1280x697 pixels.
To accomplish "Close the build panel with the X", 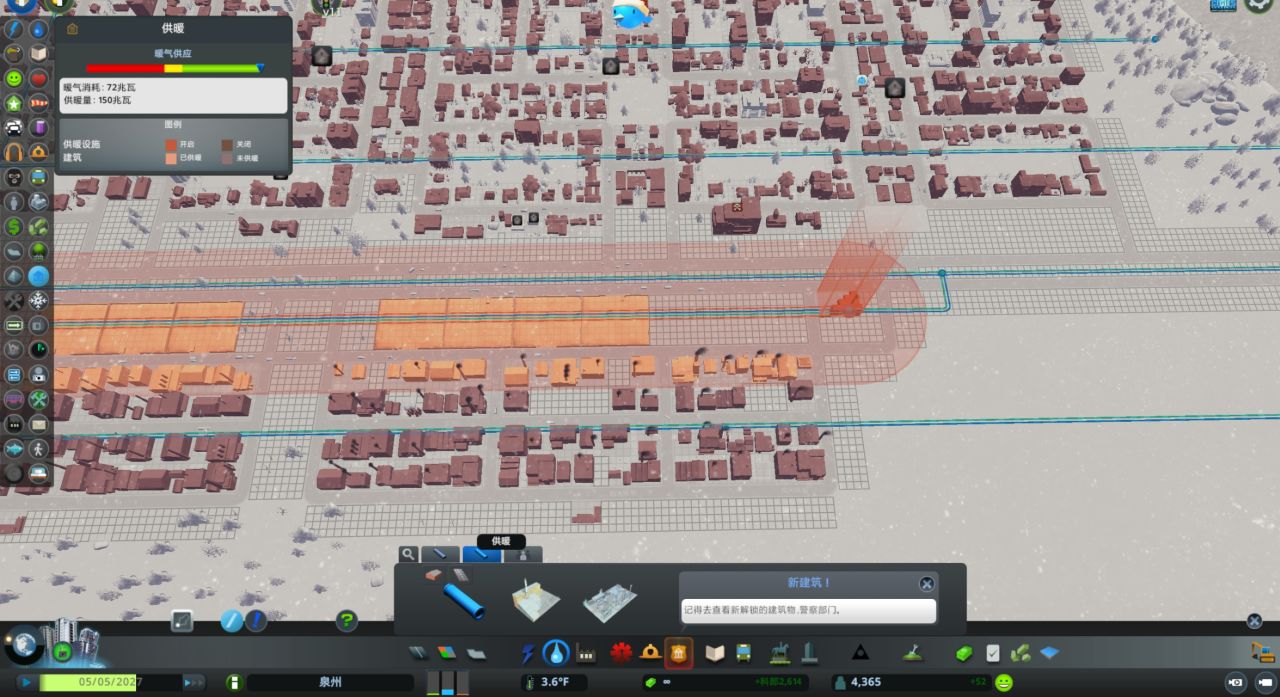I will coord(1254,621).
